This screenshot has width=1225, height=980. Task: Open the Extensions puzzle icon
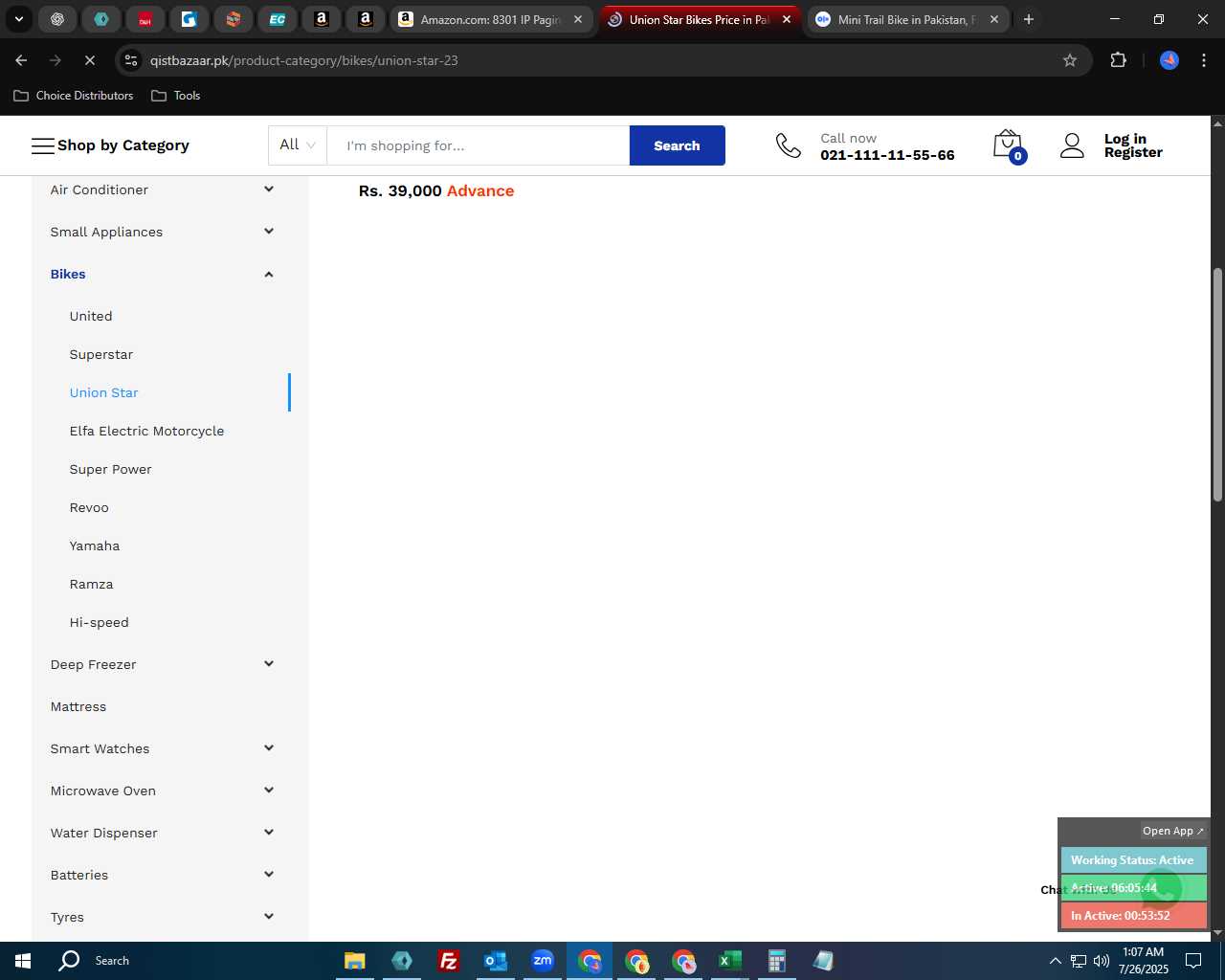coord(1118,60)
